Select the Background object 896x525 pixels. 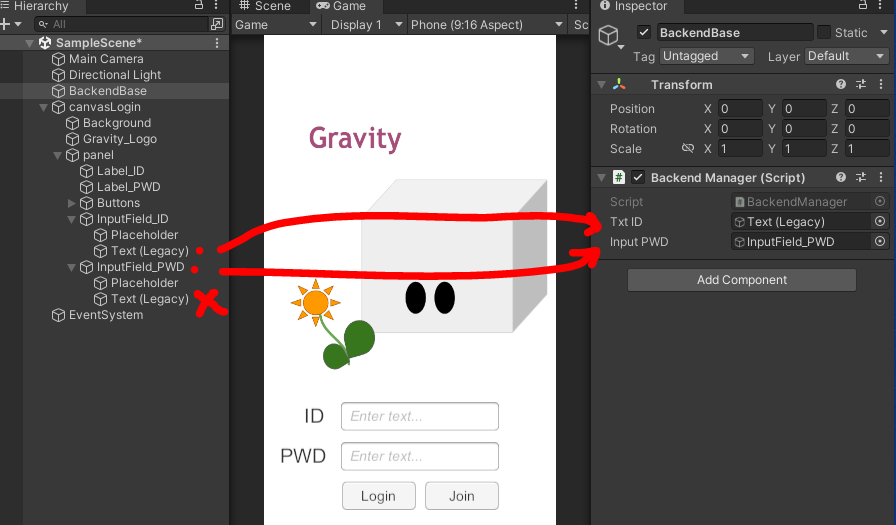pos(117,123)
